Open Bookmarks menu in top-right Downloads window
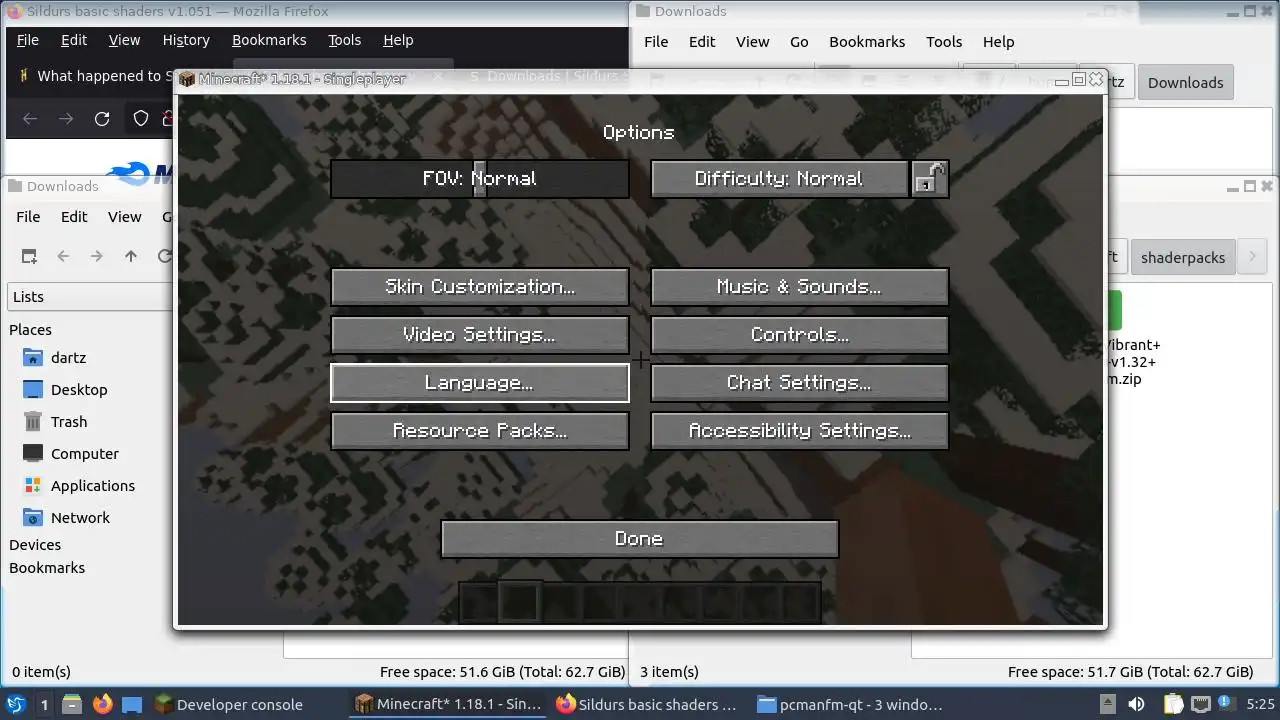The width and height of the screenshot is (1280, 720). [x=867, y=42]
